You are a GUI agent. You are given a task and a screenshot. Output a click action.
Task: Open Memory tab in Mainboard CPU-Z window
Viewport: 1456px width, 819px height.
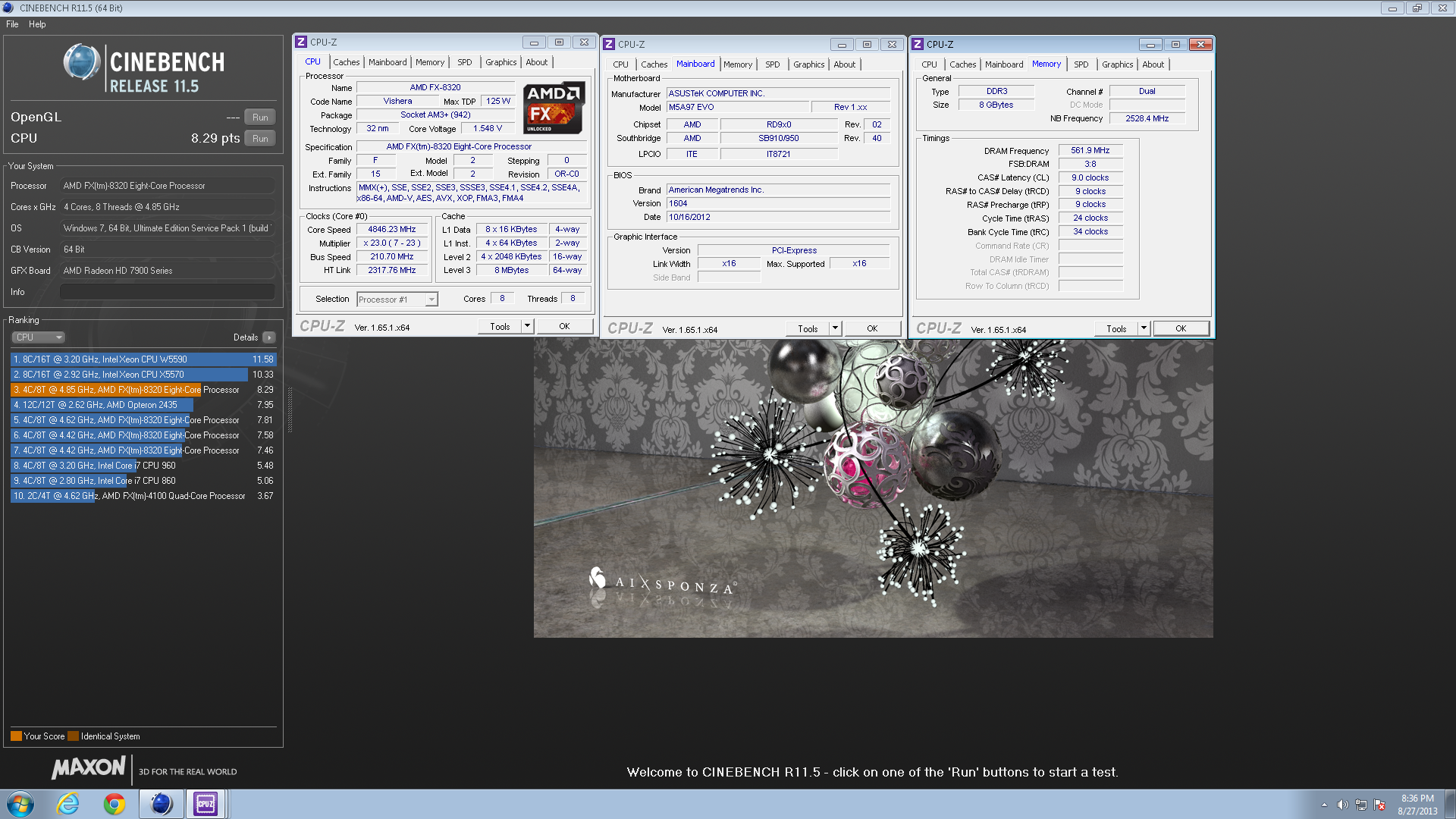[737, 64]
